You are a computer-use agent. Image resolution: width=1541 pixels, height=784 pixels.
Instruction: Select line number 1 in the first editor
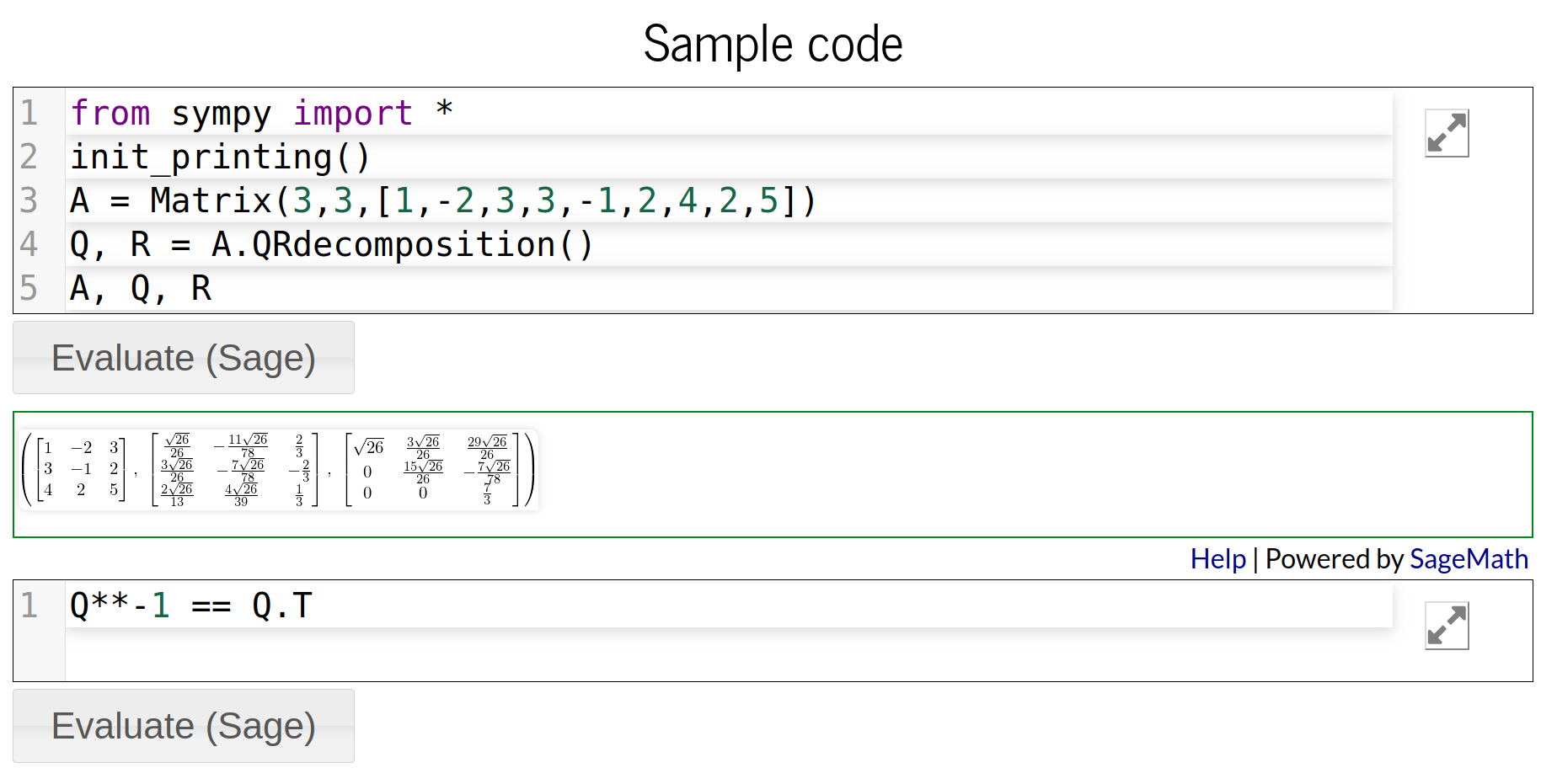click(29, 112)
